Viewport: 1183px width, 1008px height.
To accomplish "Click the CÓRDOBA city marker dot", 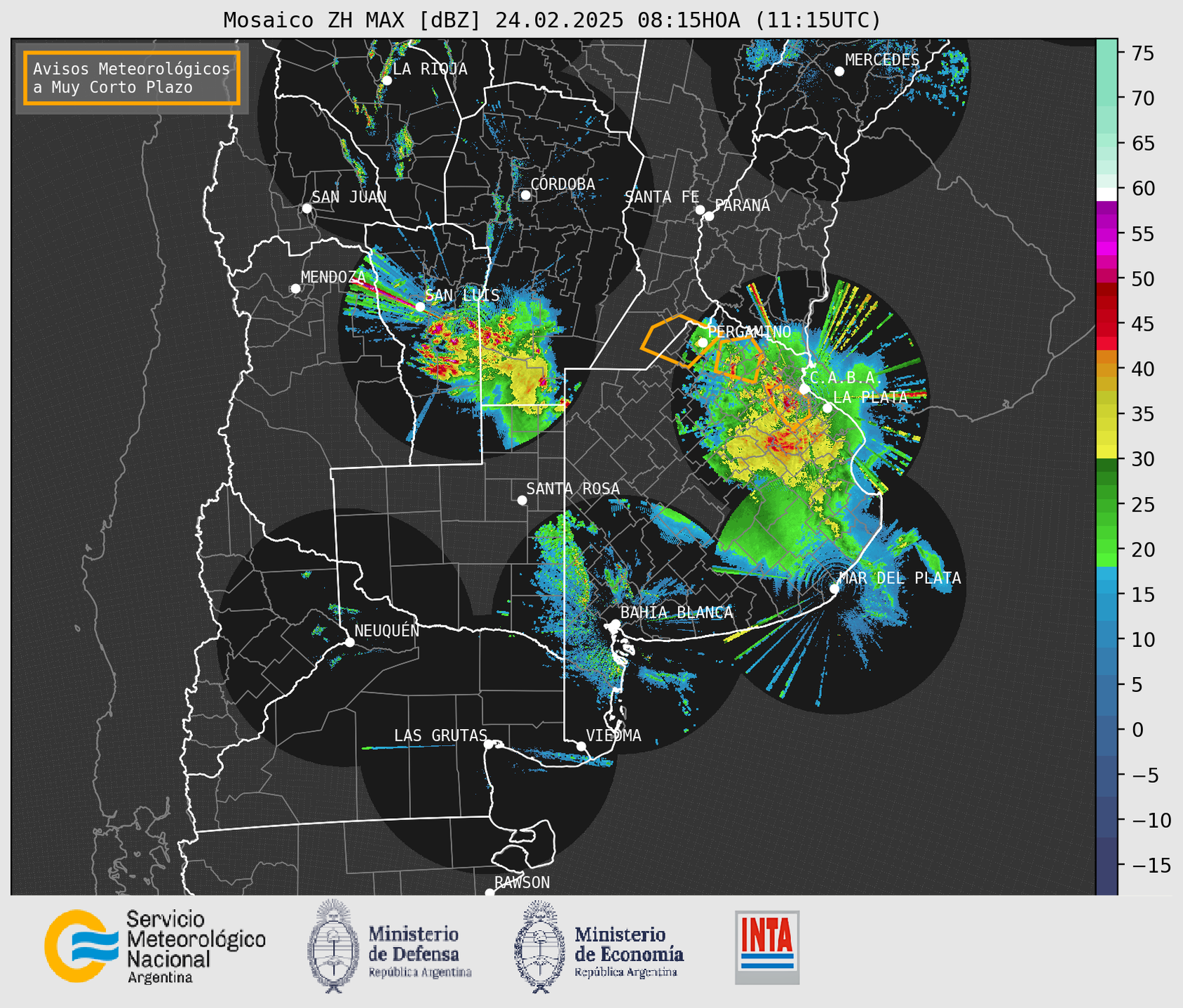I will point(525,195).
